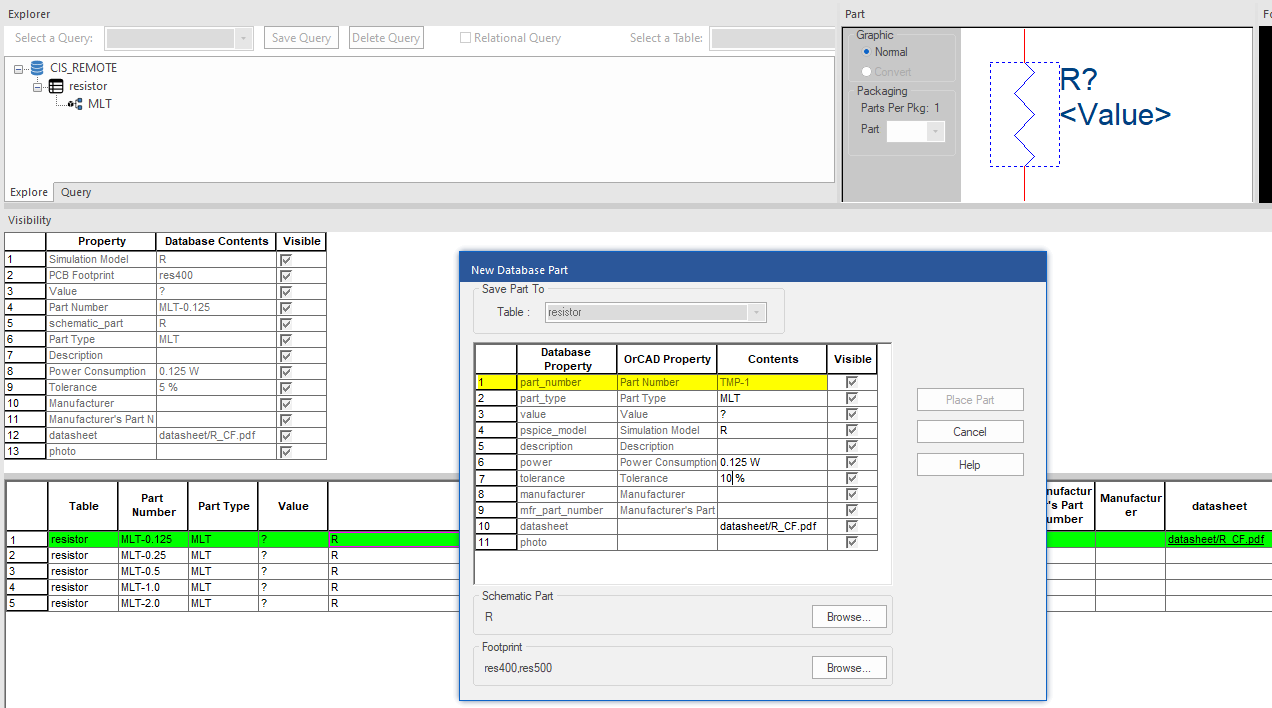Browse for a Footprint

click(848, 668)
